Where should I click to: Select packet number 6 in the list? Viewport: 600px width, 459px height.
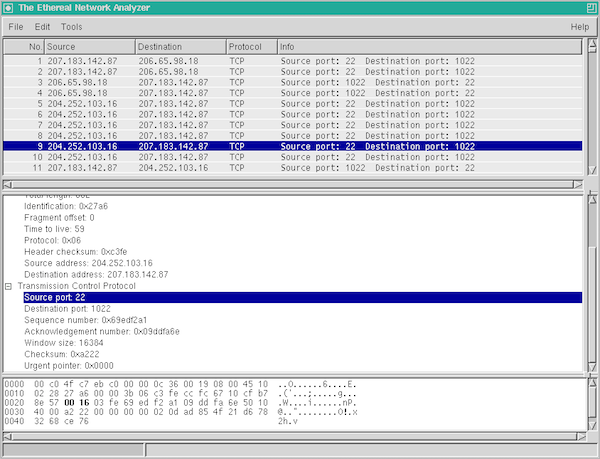pos(293,114)
